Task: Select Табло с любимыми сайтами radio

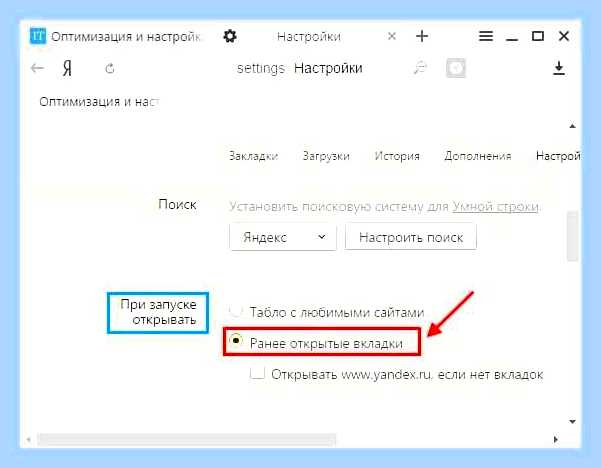Action: click(235, 310)
